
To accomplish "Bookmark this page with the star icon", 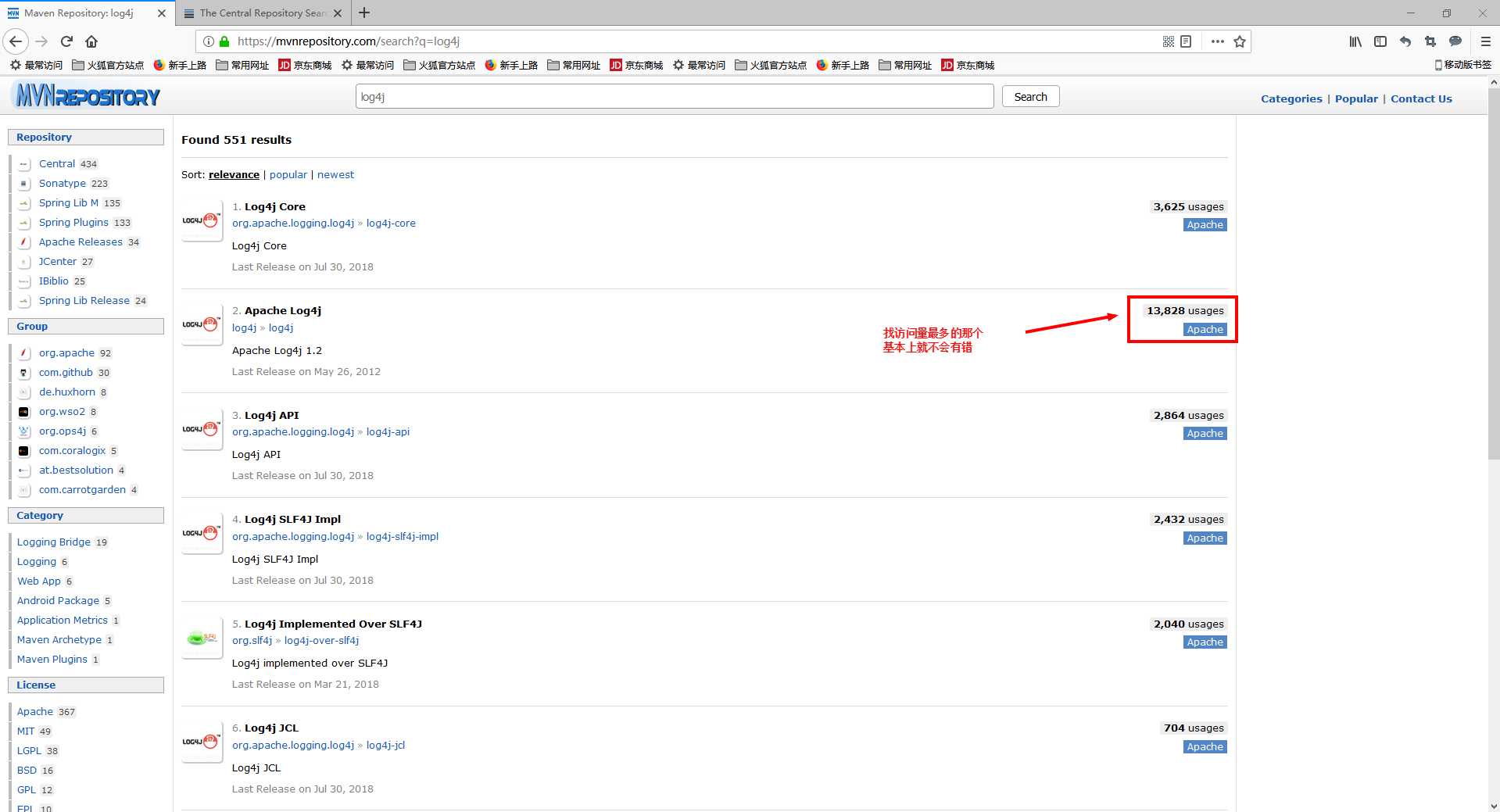I will tap(1240, 41).
